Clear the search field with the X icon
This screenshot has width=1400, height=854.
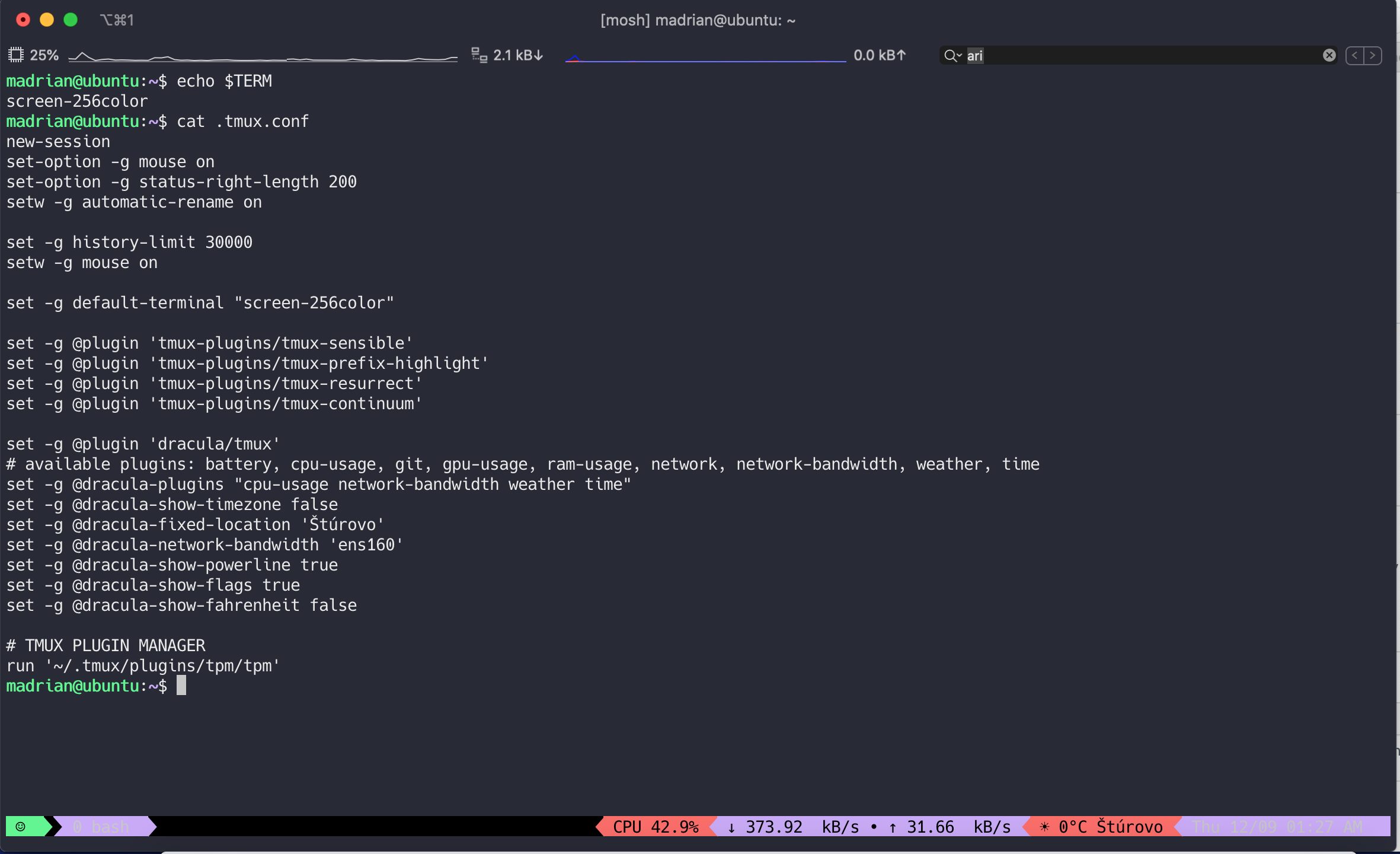pos(1329,55)
